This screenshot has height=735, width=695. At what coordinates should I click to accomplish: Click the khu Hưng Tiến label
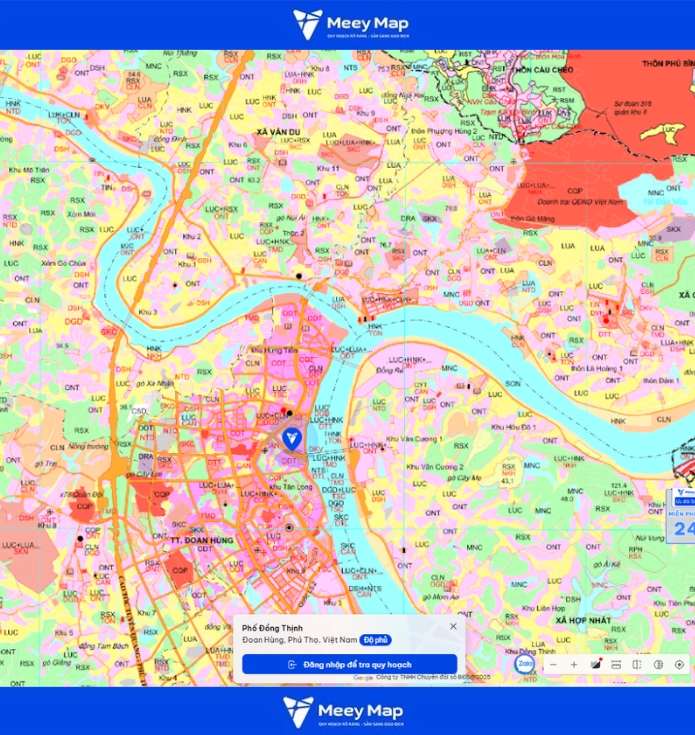click(274, 350)
